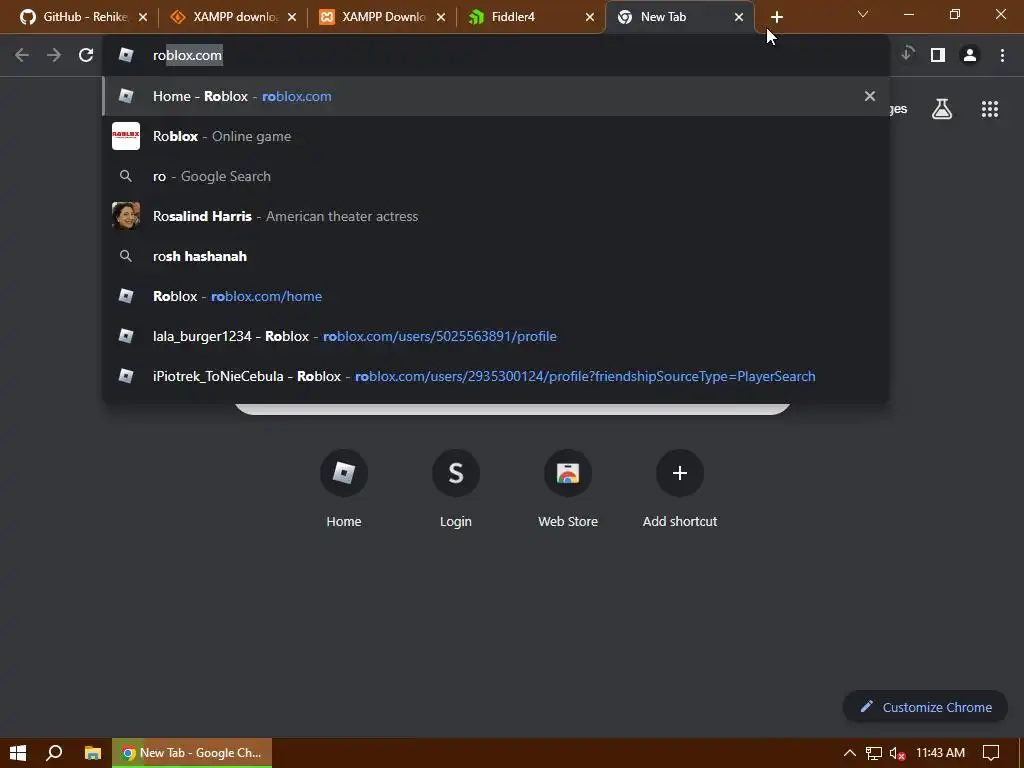Select Roblox Online game suggestion

pyautogui.click(x=496, y=136)
